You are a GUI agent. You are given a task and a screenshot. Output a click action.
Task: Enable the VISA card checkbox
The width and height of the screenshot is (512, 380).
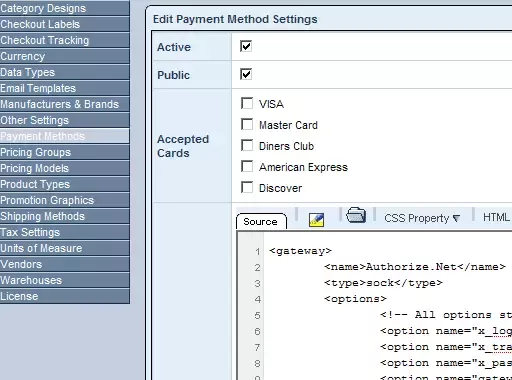[247, 103]
